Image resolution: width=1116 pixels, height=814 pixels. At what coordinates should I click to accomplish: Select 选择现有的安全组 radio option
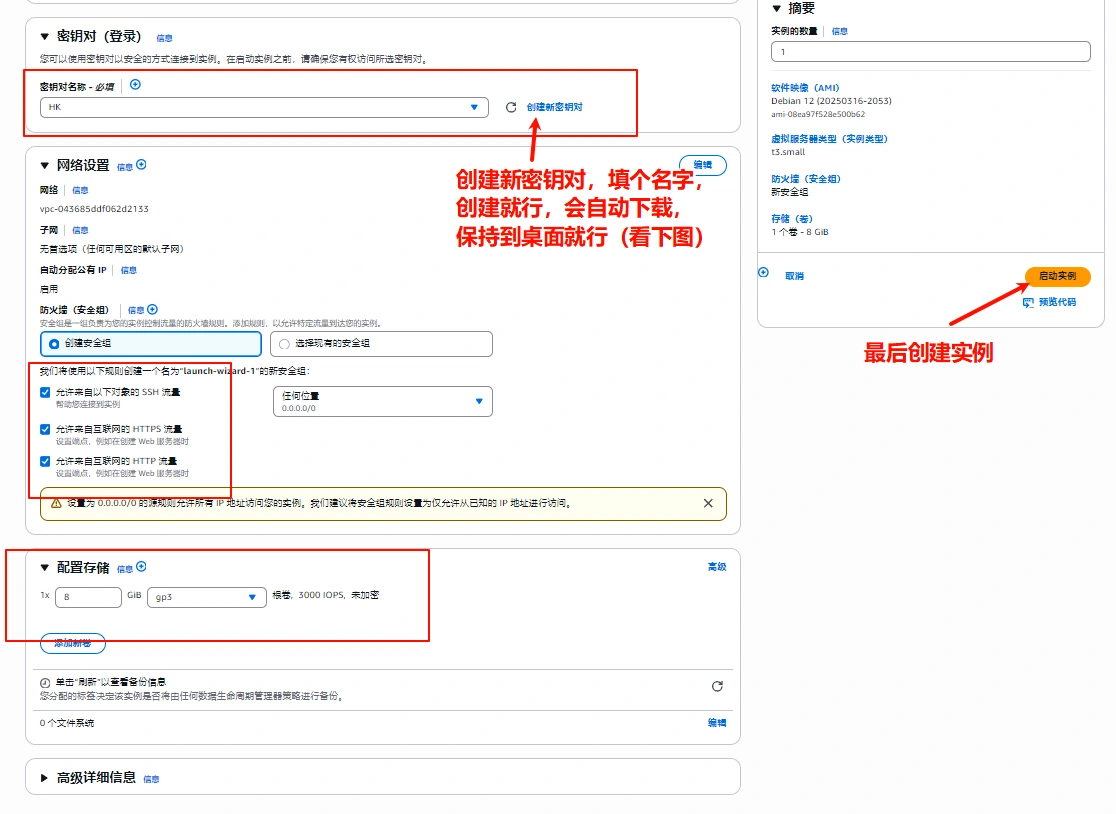coord(285,344)
